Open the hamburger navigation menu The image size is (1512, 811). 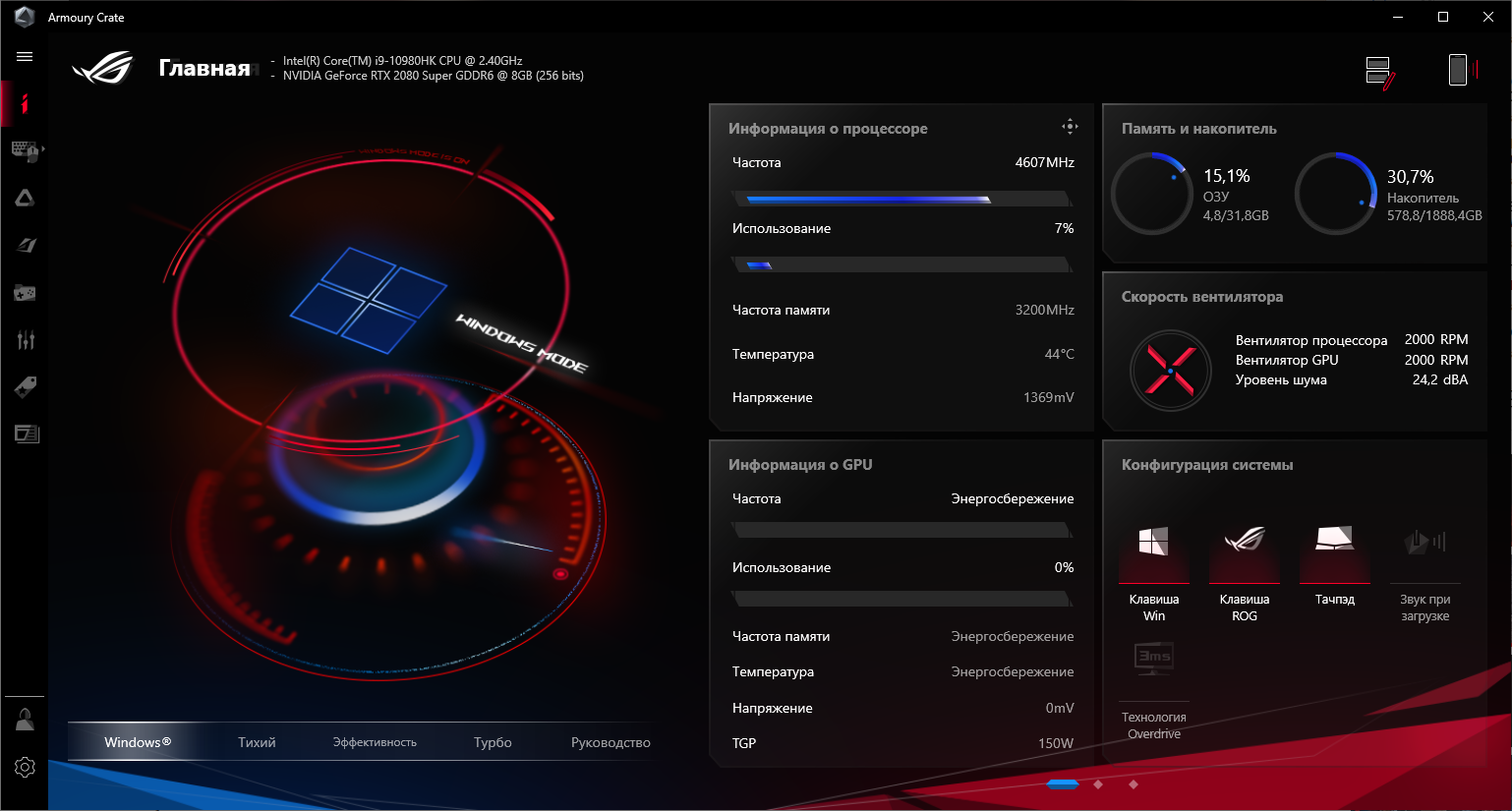(x=25, y=57)
